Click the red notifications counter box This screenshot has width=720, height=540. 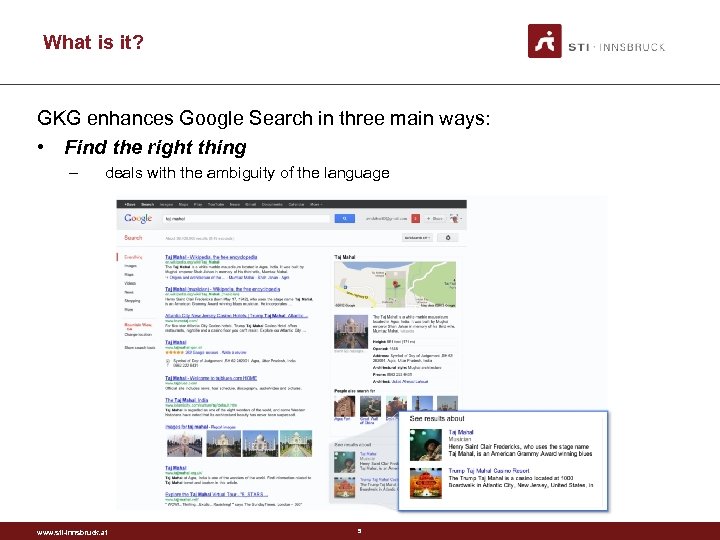[416, 219]
